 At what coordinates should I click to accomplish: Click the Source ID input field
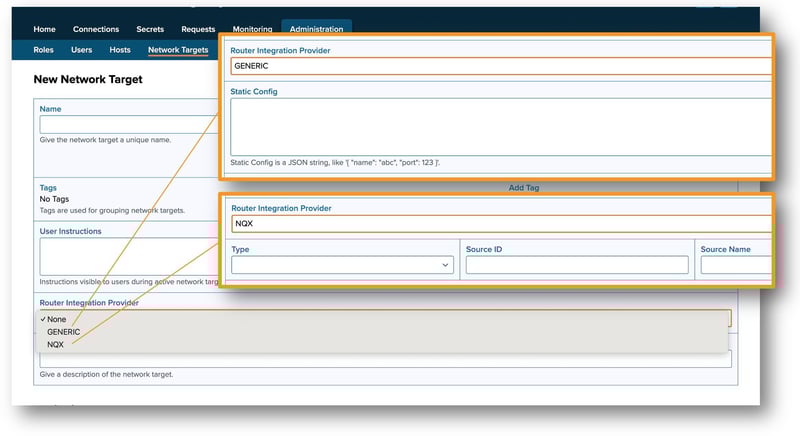point(577,265)
